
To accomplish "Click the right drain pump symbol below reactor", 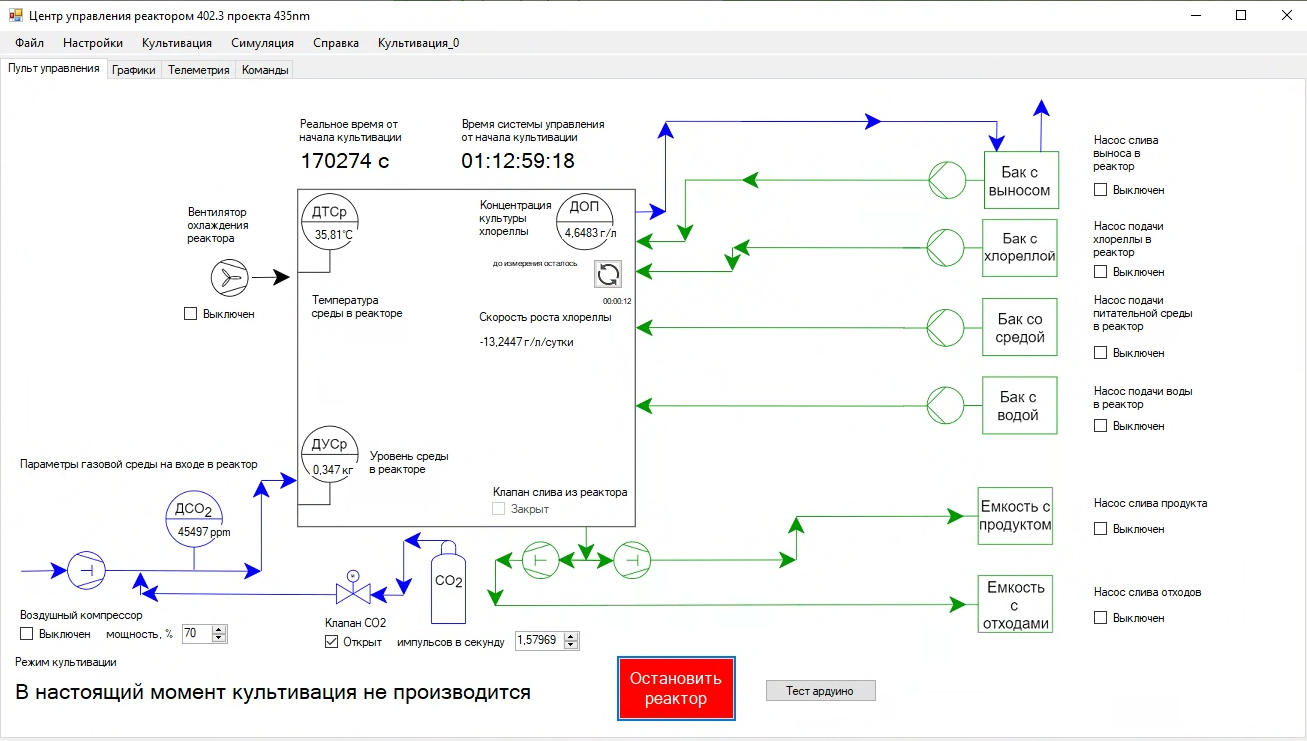I will click(x=632, y=560).
